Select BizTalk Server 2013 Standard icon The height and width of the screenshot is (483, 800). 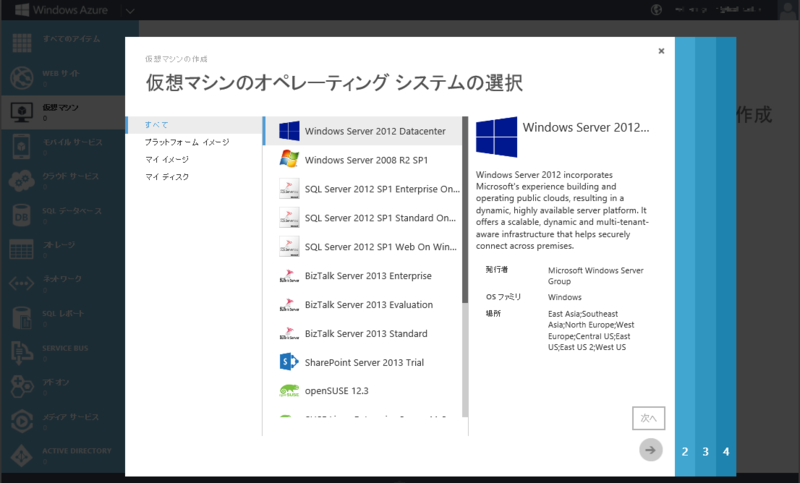pos(289,334)
